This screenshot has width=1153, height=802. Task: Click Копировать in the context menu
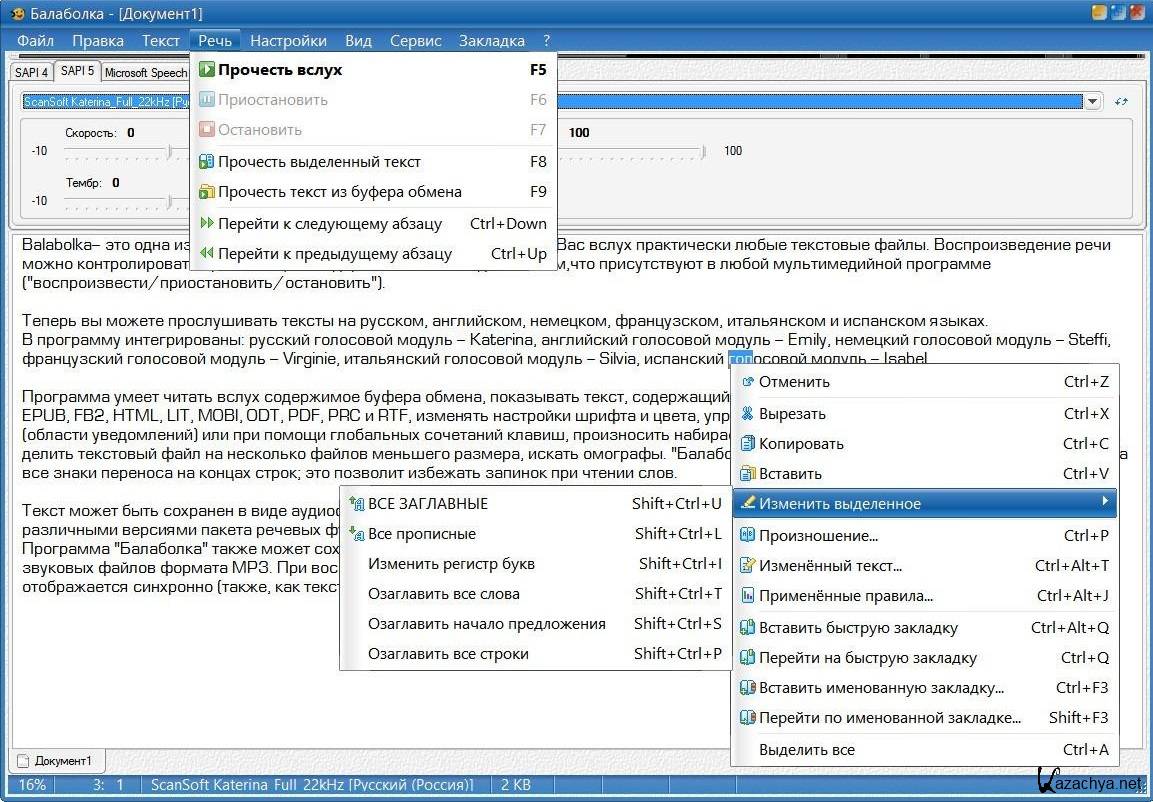801,444
